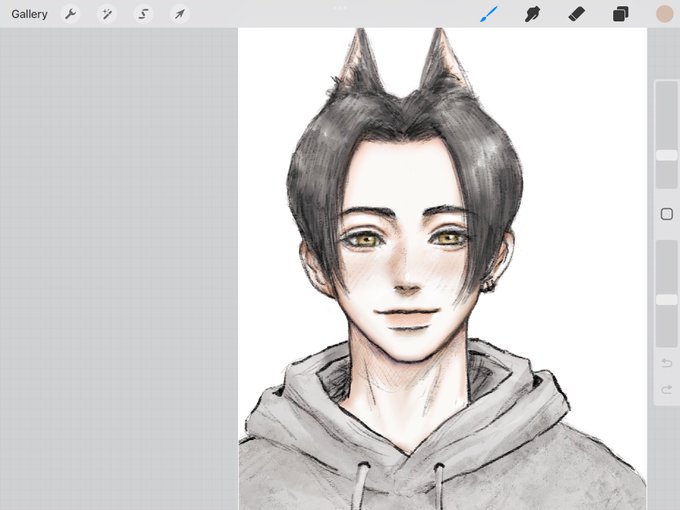Tap the character's right cat ear on canvas
The width and height of the screenshot is (680, 510).
click(x=442, y=61)
